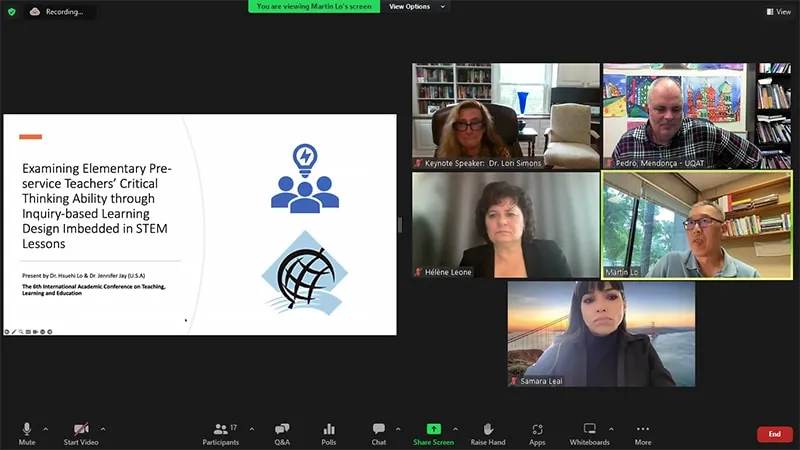The width and height of the screenshot is (800, 450).
Task: Click the More options ellipsis
Action: click(x=642, y=432)
